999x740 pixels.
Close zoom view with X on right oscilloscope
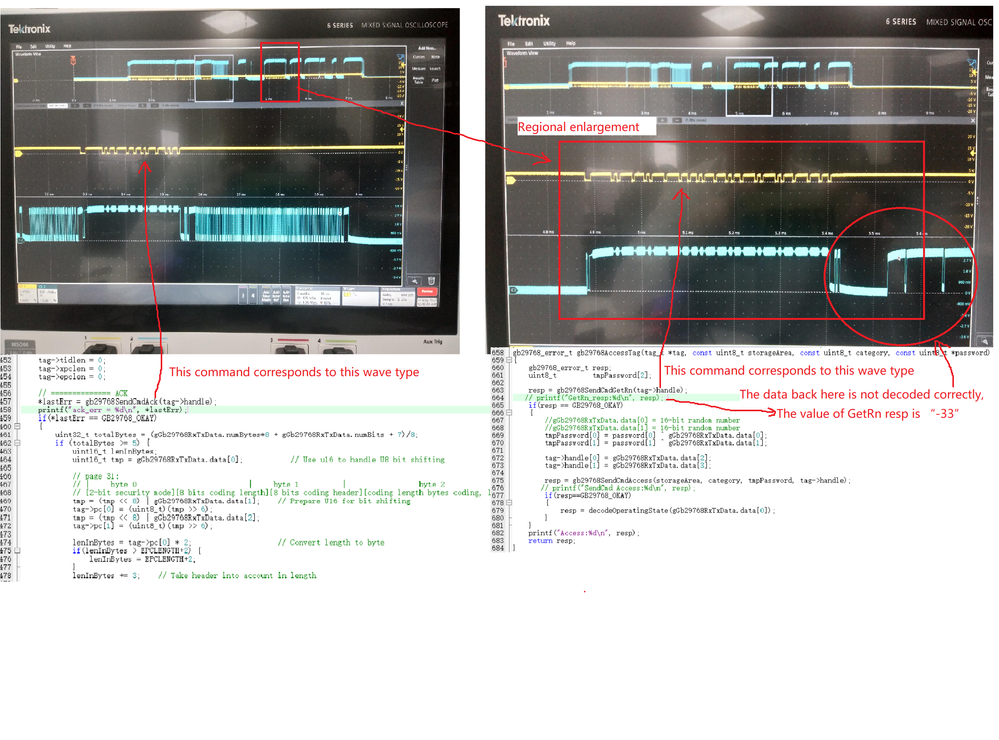pos(973,120)
